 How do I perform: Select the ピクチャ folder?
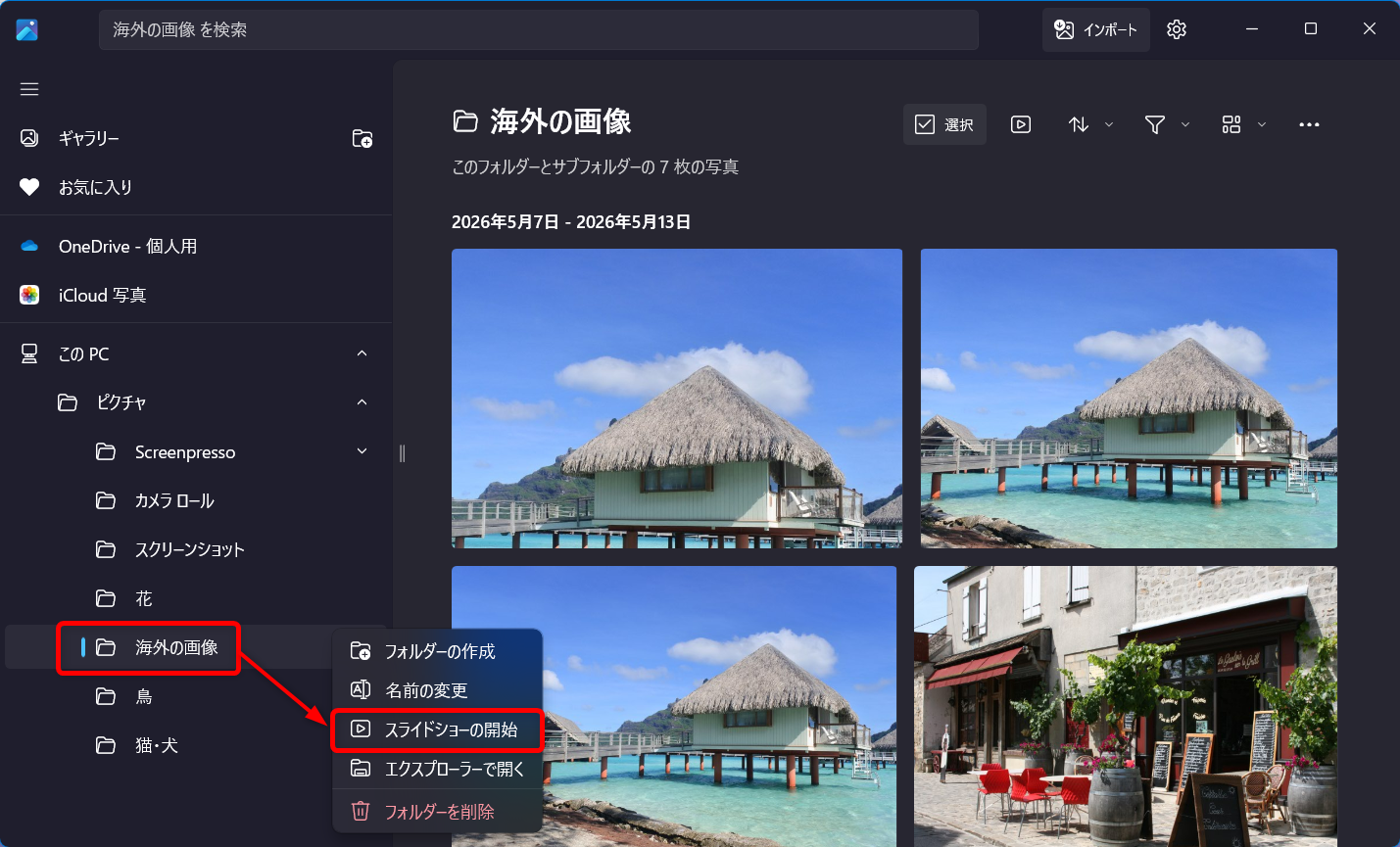pyautogui.click(x=121, y=402)
